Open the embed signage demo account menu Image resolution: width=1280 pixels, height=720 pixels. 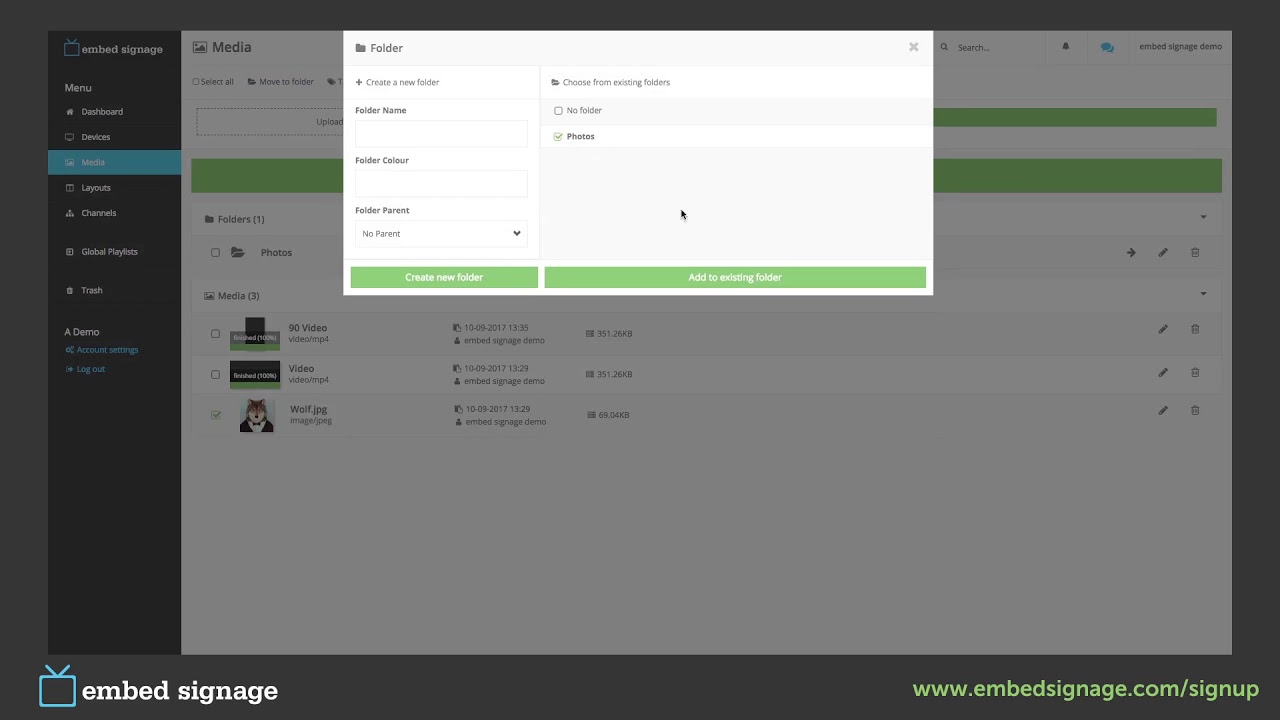click(x=1180, y=47)
